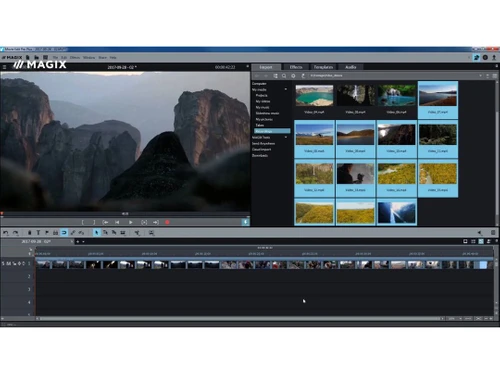Click the red Record button
500x375 pixels.
[167, 222]
